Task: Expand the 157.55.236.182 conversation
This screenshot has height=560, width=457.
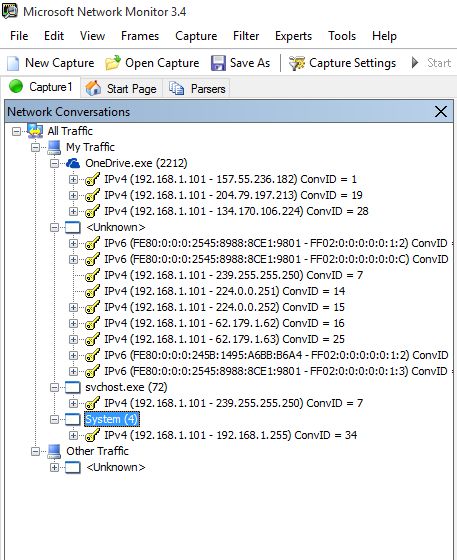Action: (x=73, y=179)
